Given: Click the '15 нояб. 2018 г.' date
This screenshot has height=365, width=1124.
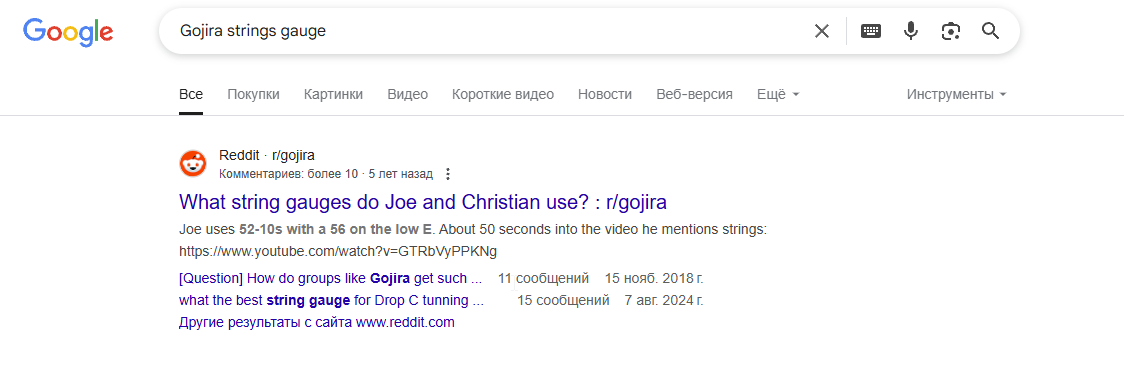Looking at the screenshot, I should [x=654, y=278].
